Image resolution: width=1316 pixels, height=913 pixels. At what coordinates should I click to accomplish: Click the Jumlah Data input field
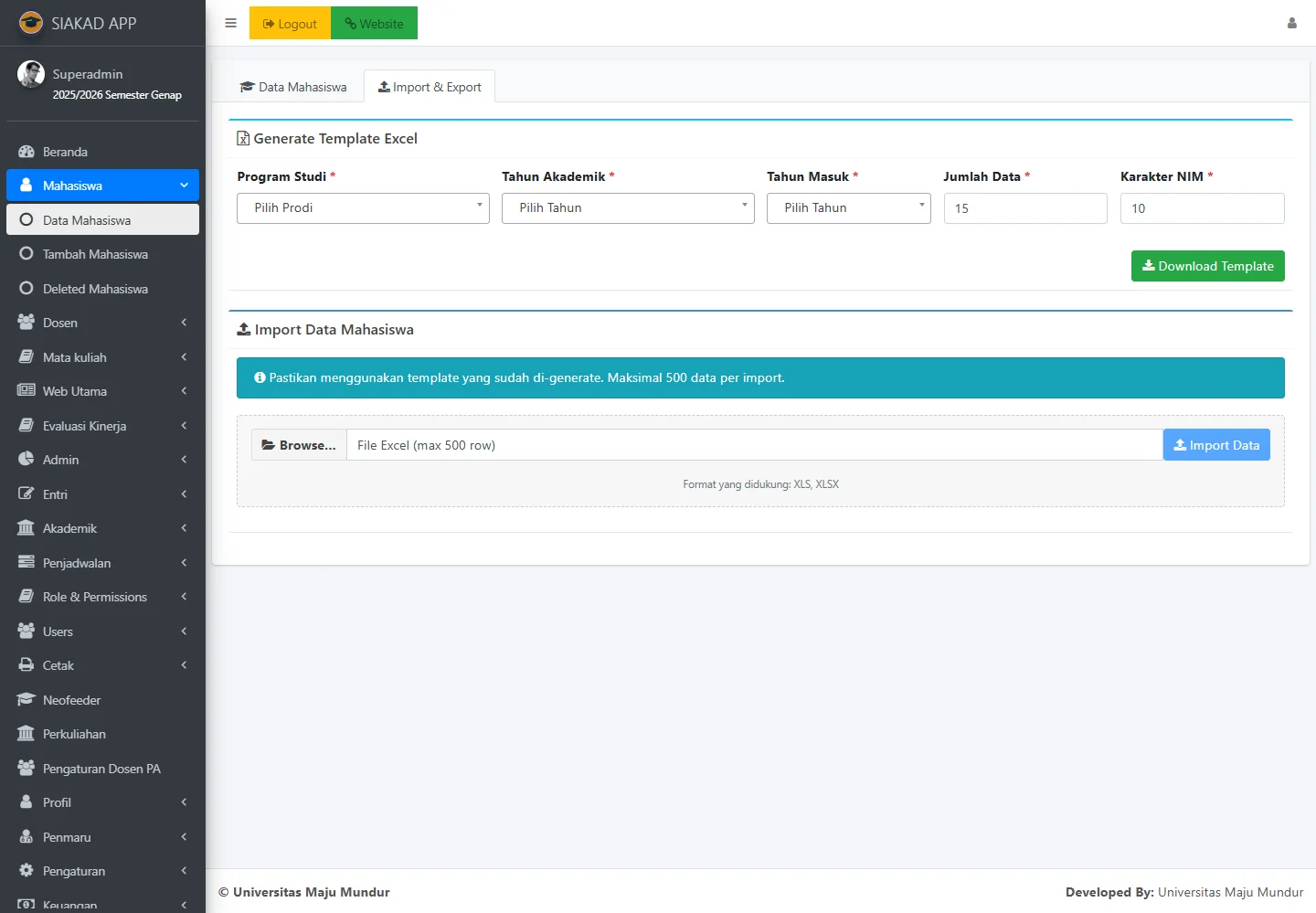pyautogui.click(x=1024, y=208)
